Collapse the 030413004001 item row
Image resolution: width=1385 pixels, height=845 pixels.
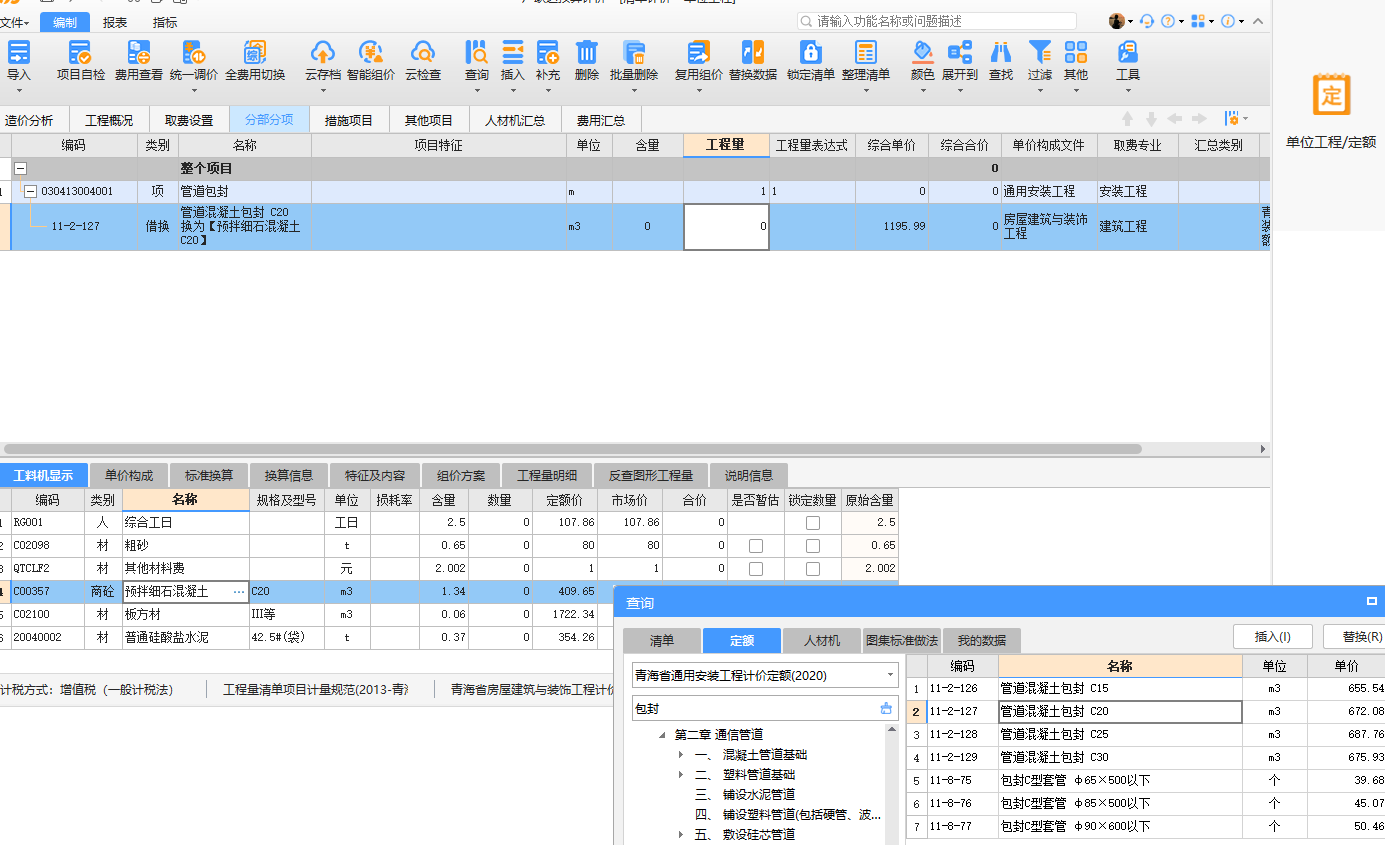30,191
